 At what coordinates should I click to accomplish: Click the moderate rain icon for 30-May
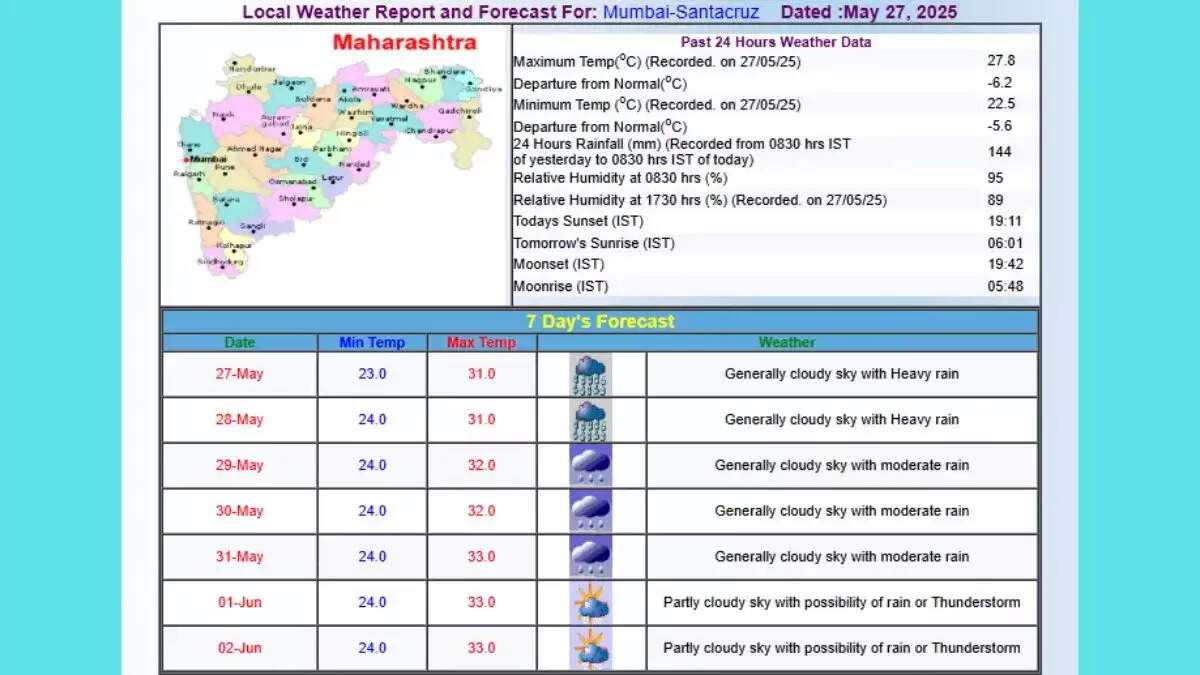[589, 510]
